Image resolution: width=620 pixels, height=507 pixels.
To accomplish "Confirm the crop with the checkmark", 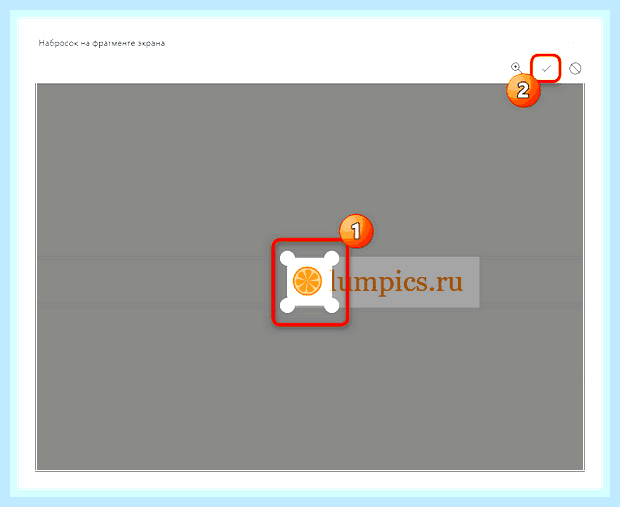I will (546, 69).
